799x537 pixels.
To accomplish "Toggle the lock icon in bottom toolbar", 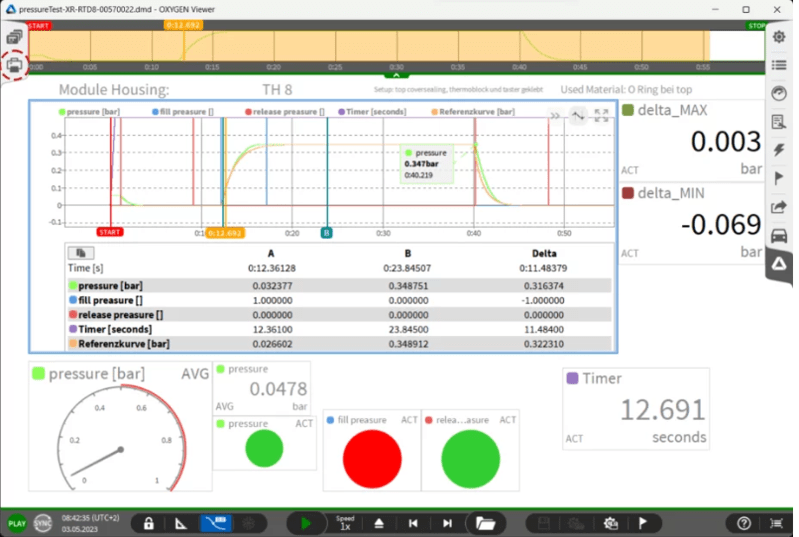I will click(148, 523).
